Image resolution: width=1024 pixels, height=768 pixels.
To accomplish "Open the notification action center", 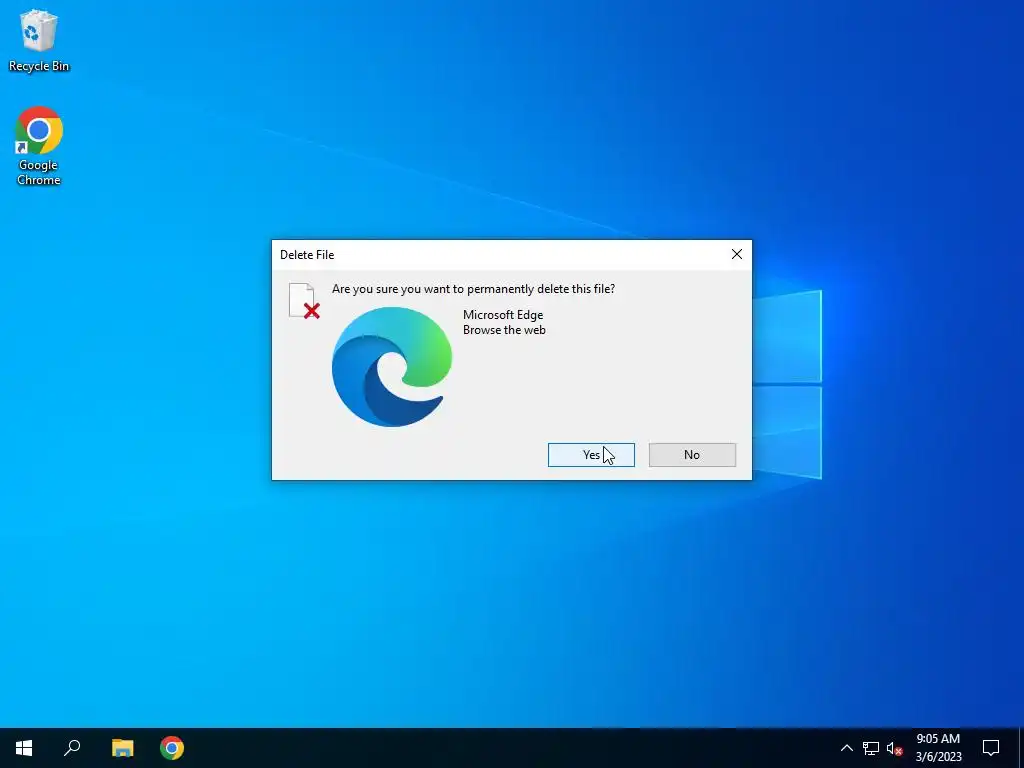I will (x=991, y=748).
